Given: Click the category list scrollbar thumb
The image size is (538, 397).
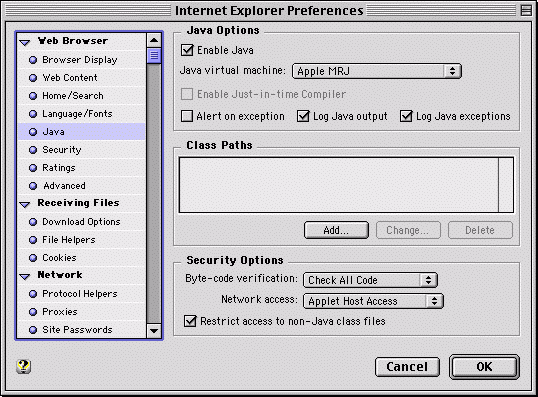Looking at the screenshot, I should (x=154, y=56).
